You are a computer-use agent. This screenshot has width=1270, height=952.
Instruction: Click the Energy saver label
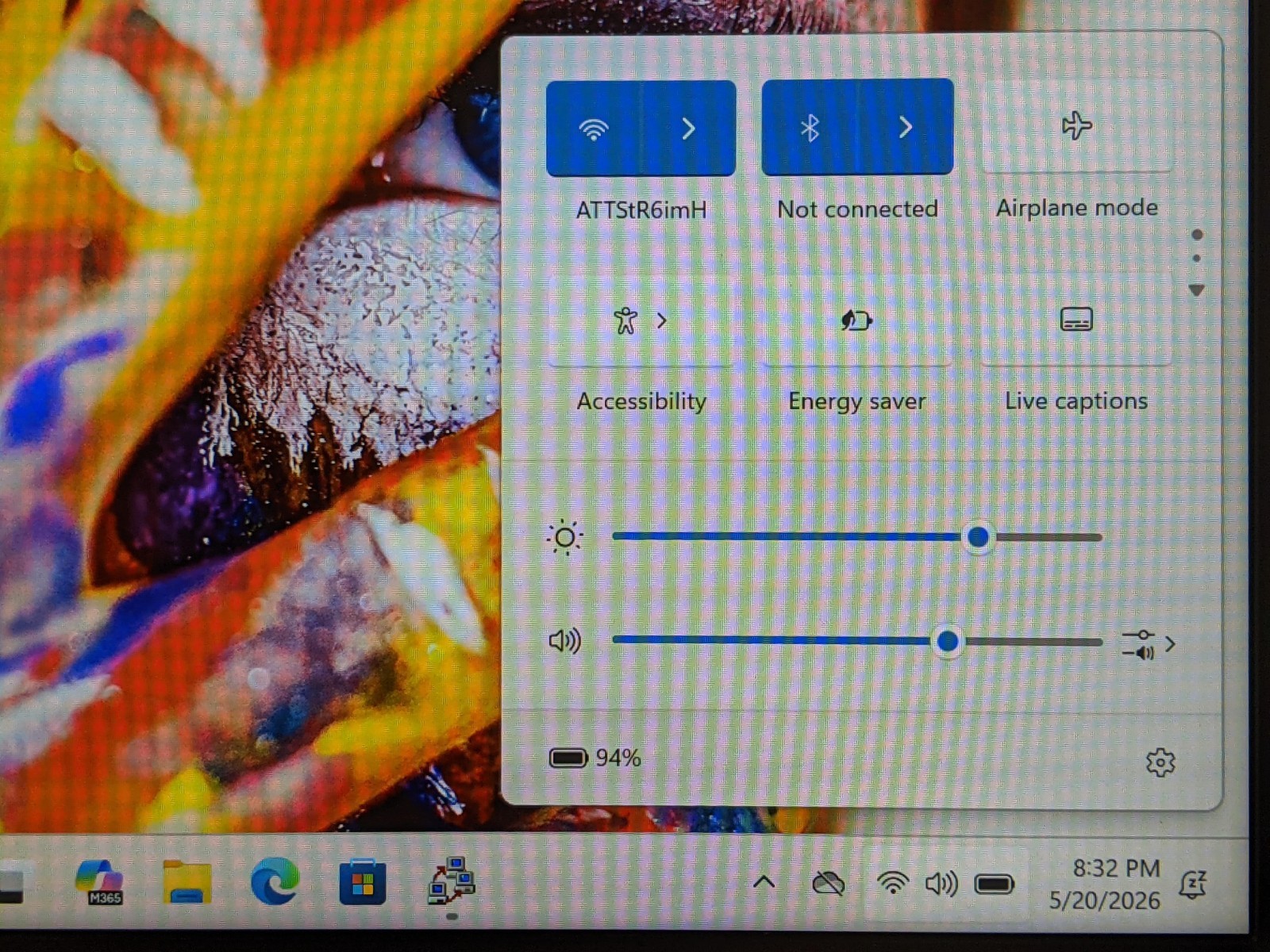(857, 401)
